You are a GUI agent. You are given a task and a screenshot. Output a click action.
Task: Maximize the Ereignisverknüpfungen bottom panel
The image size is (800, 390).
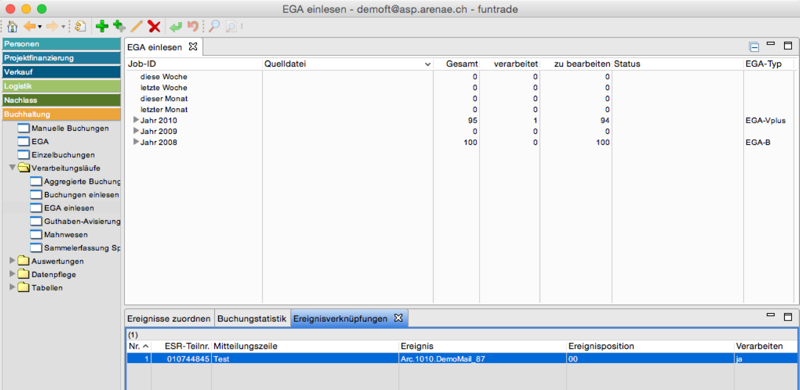pyautogui.click(x=788, y=317)
